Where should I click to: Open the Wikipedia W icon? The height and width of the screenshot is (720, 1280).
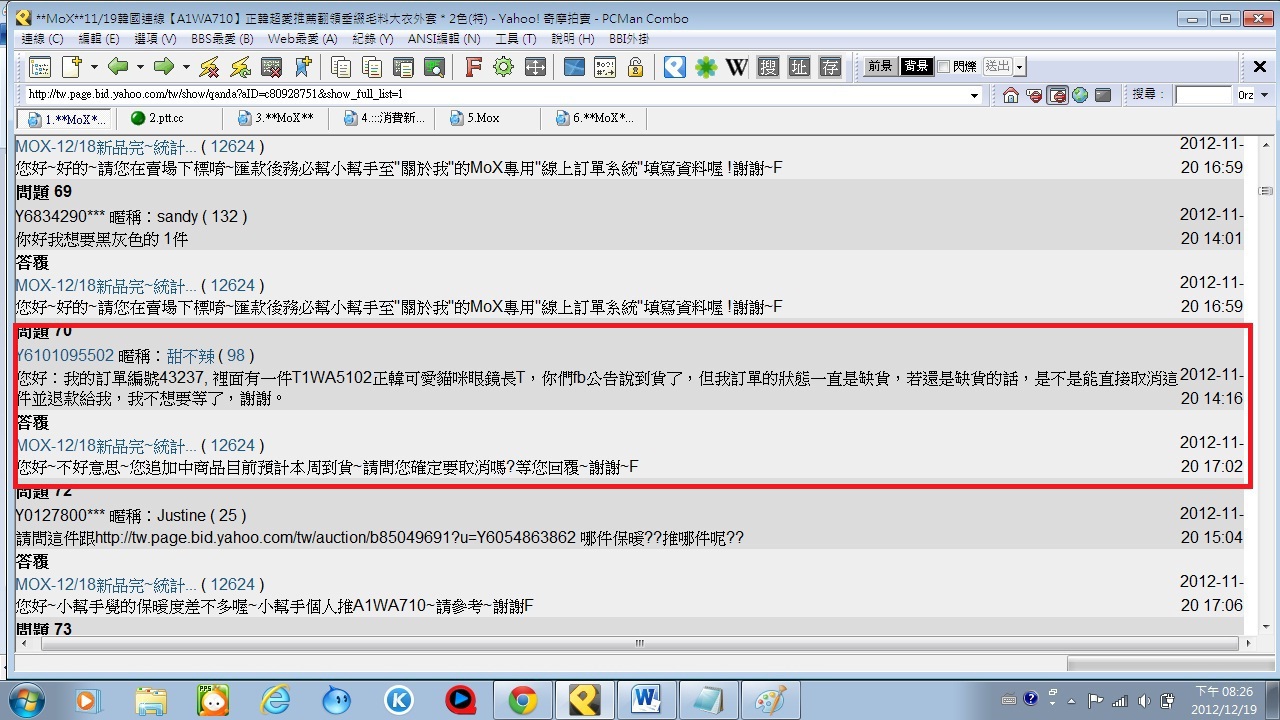click(x=737, y=67)
